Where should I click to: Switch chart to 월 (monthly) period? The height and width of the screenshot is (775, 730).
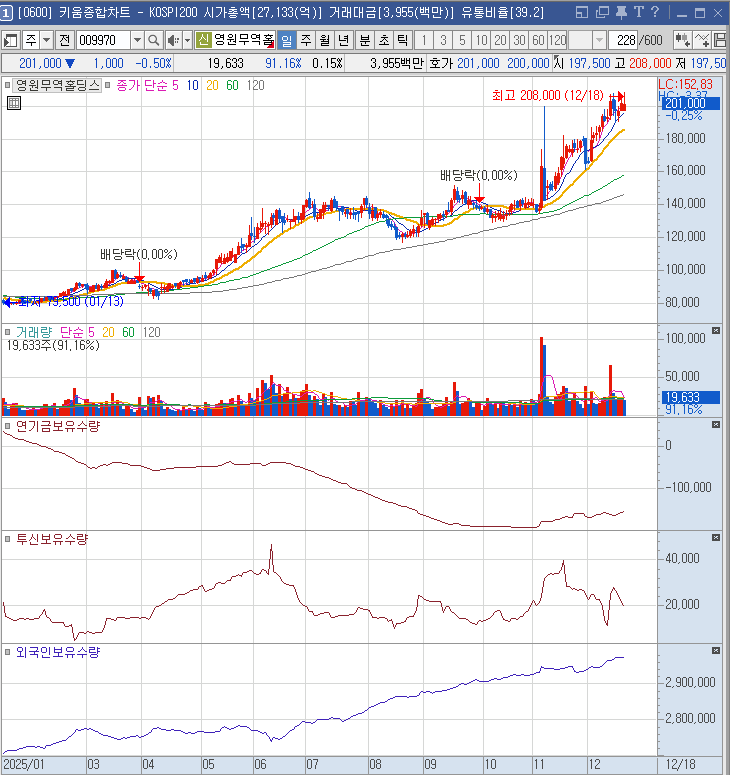click(324, 40)
